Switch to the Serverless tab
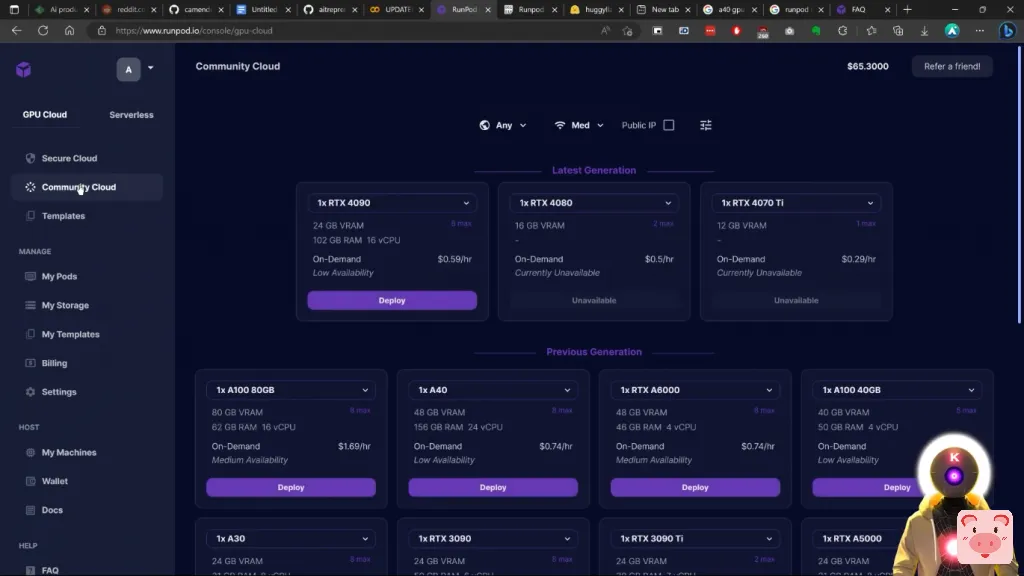 click(x=131, y=114)
